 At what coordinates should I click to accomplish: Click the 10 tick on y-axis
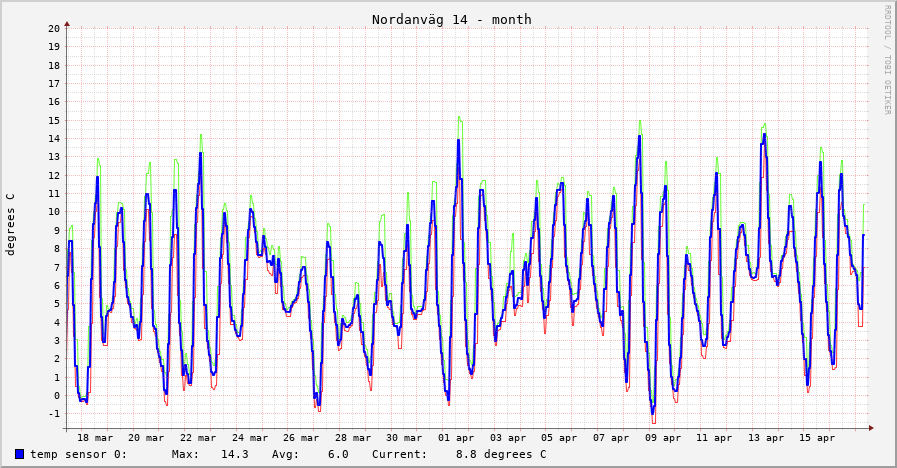[54, 212]
